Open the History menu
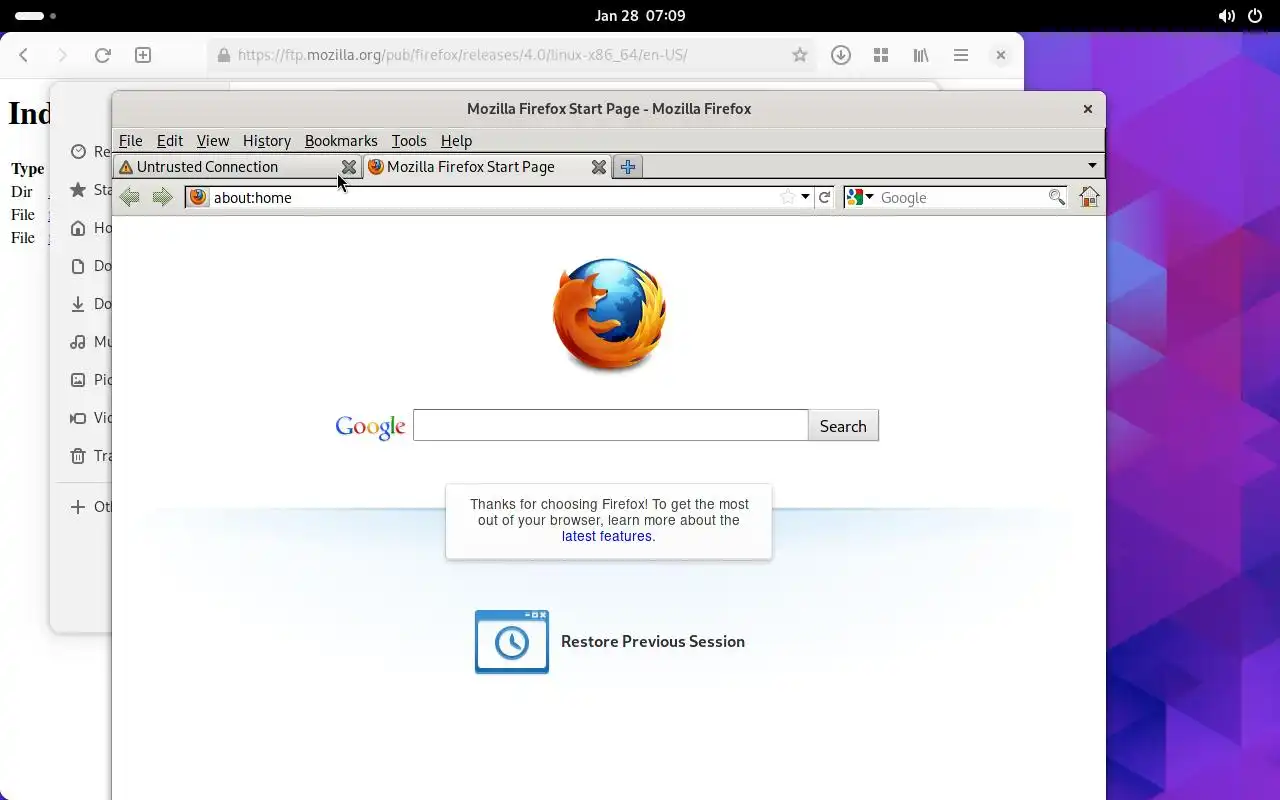Viewport: 1280px width, 800px height. pyautogui.click(x=267, y=141)
